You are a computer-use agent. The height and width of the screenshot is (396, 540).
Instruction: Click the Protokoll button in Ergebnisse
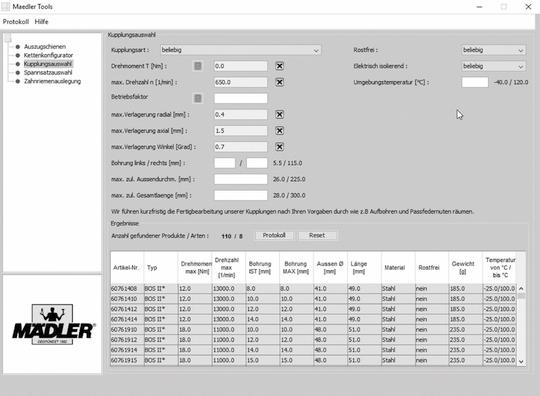tap(274, 236)
